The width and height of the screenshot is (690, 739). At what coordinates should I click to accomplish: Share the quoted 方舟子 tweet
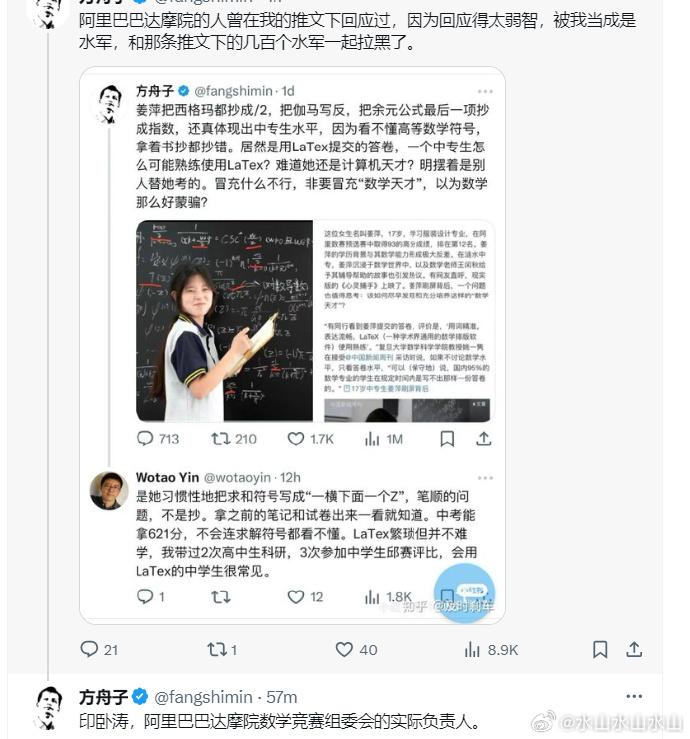(x=484, y=439)
